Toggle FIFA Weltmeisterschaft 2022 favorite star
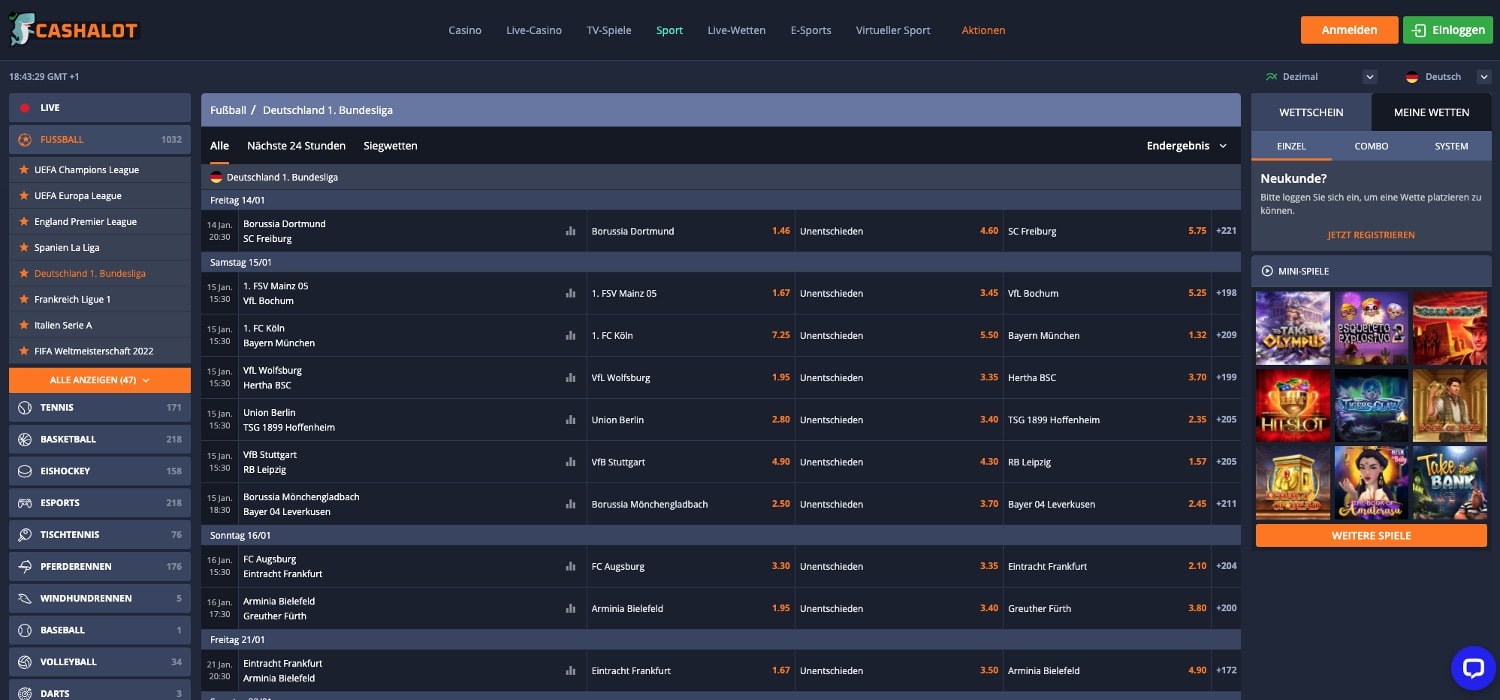Viewport: 1500px width, 700px height. 24,351
